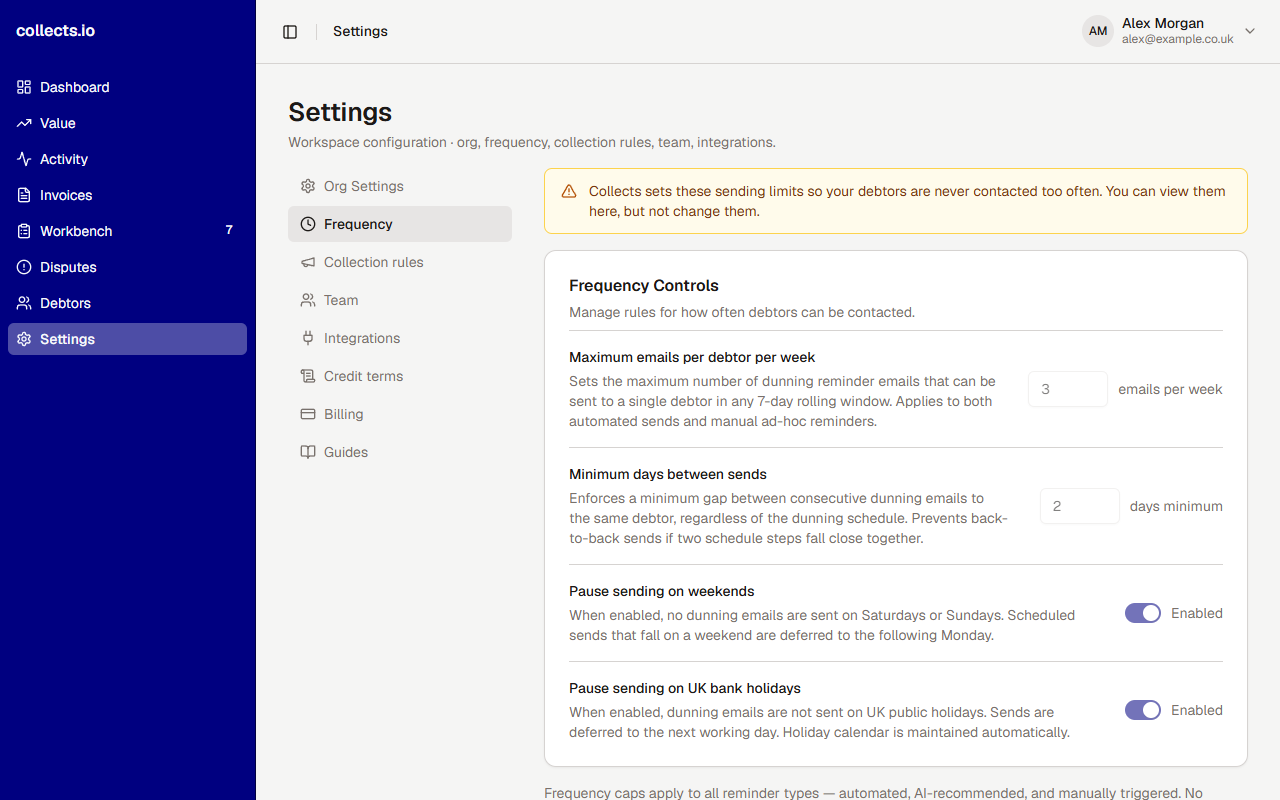Click the Team users icon
Image resolution: width=1280 pixels, height=800 pixels.
click(x=308, y=300)
